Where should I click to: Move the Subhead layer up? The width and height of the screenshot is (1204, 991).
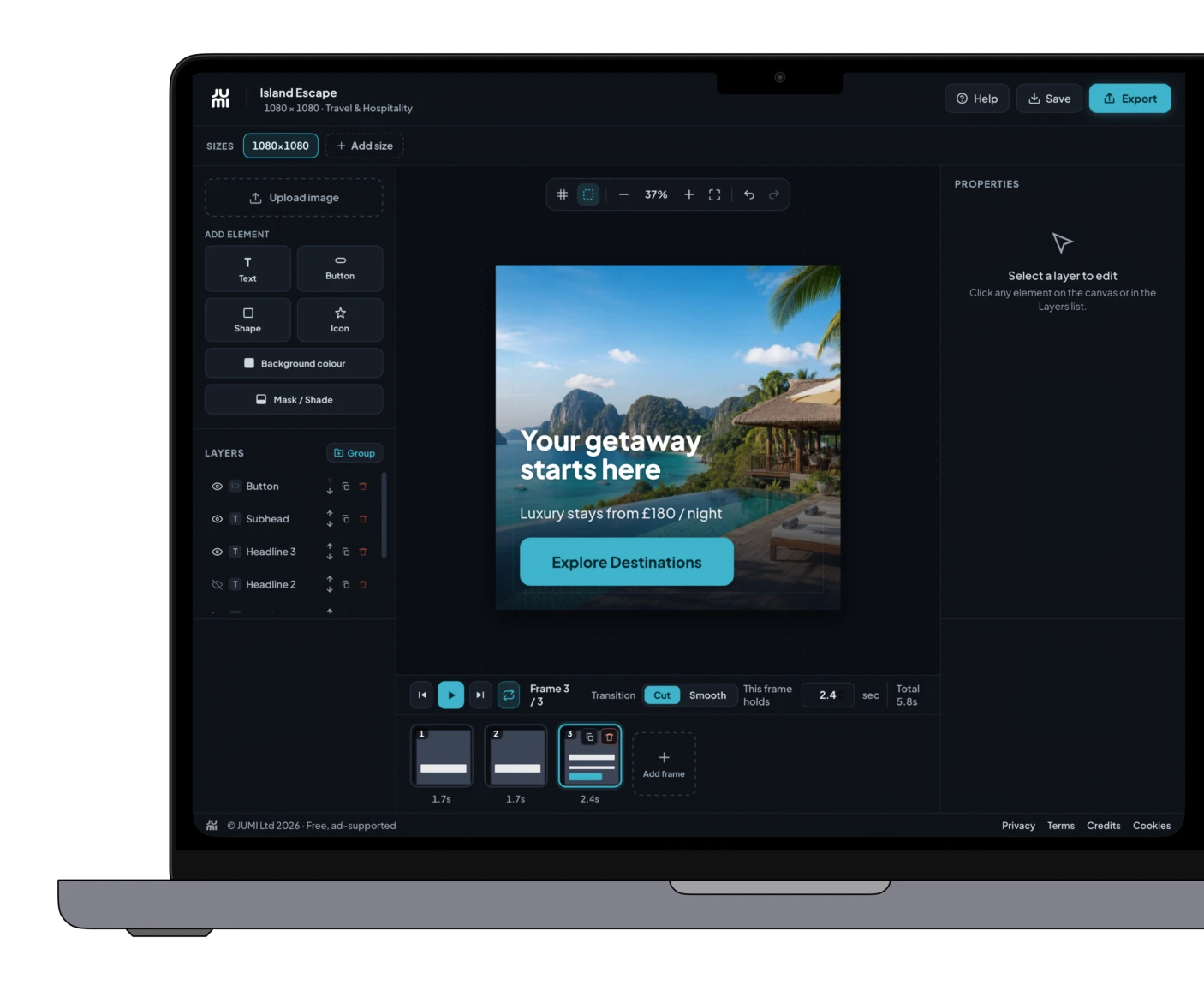point(330,514)
